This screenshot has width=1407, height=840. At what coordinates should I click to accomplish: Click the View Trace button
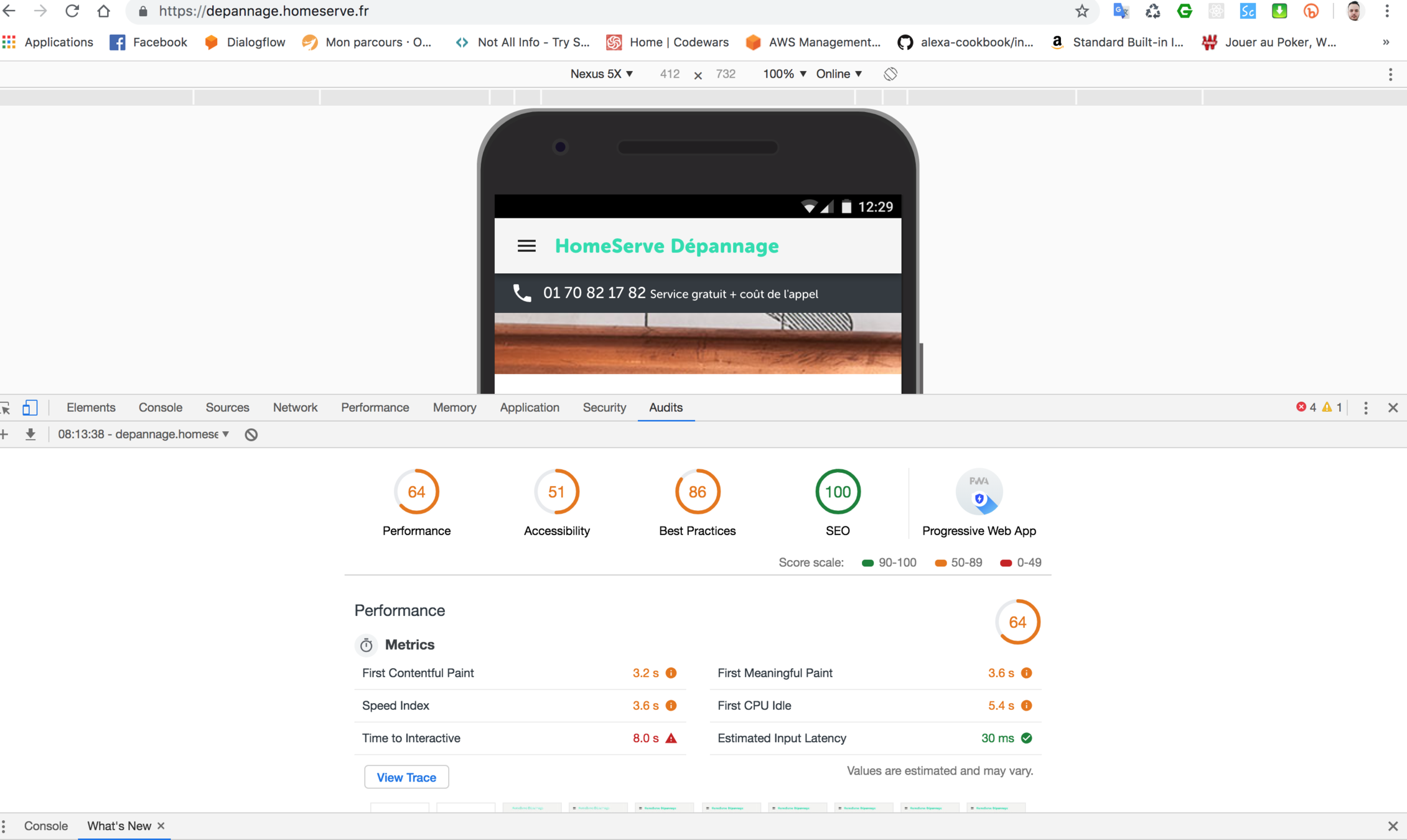pyautogui.click(x=406, y=777)
